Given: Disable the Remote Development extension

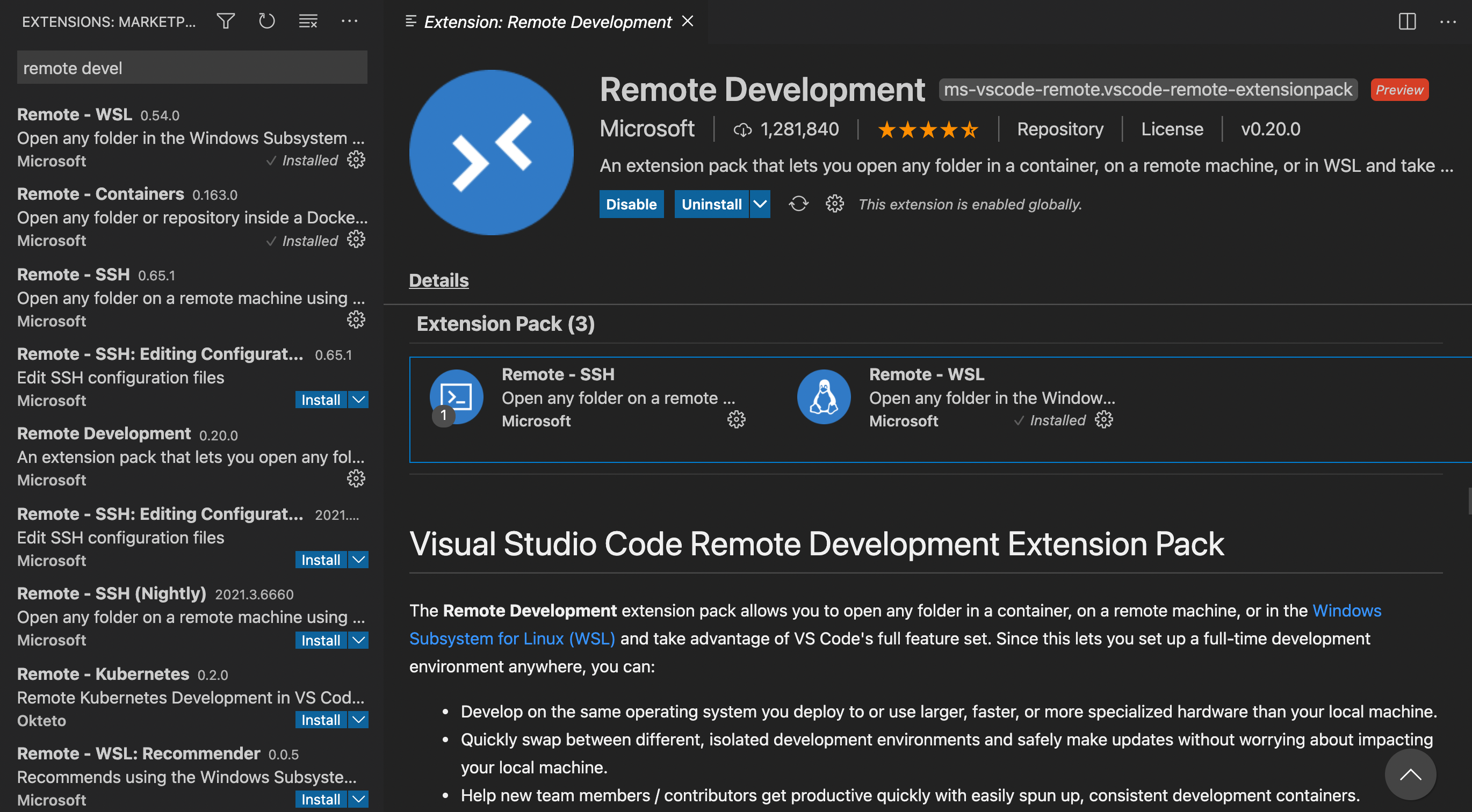Looking at the screenshot, I should (x=631, y=204).
